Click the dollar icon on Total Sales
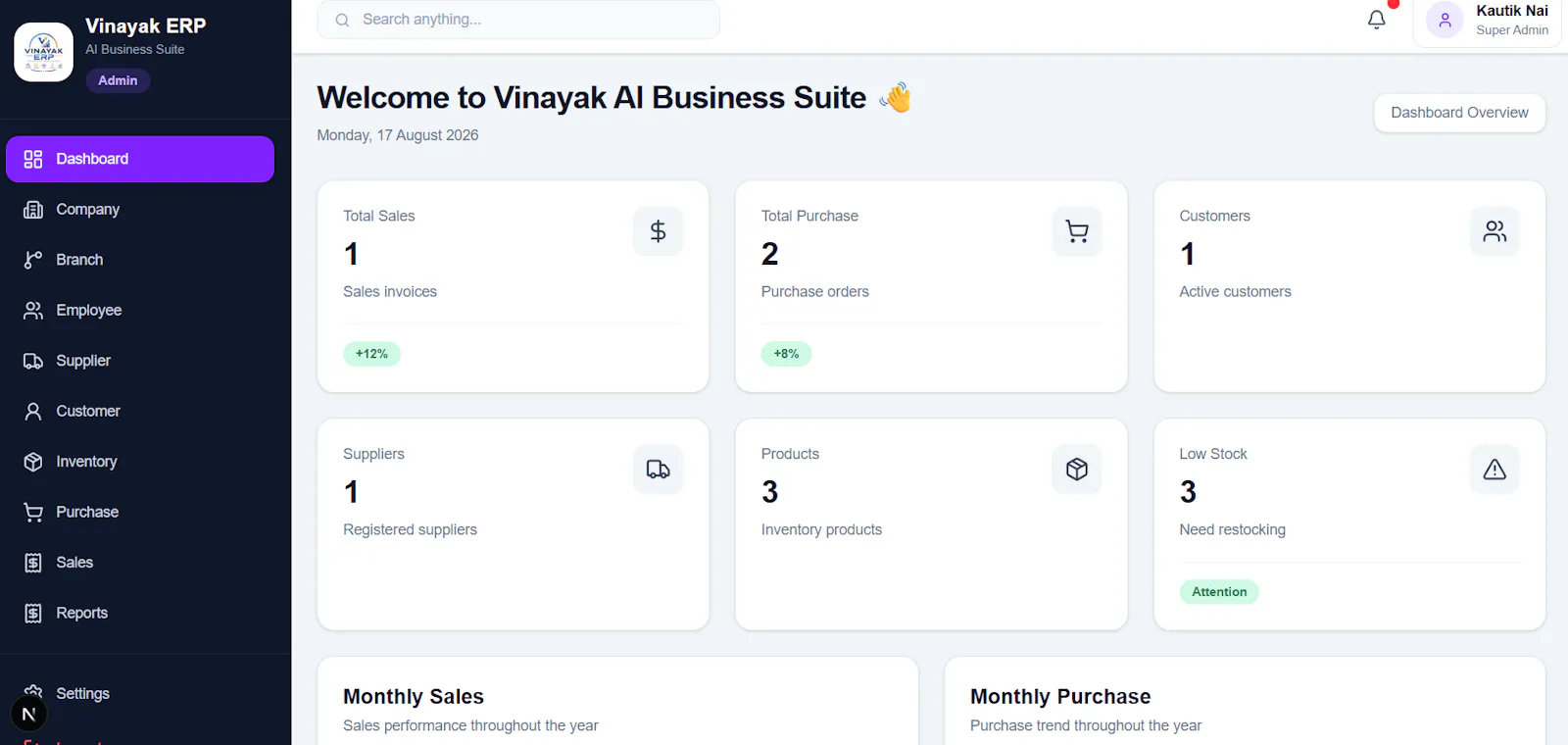 pyautogui.click(x=658, y=231)
